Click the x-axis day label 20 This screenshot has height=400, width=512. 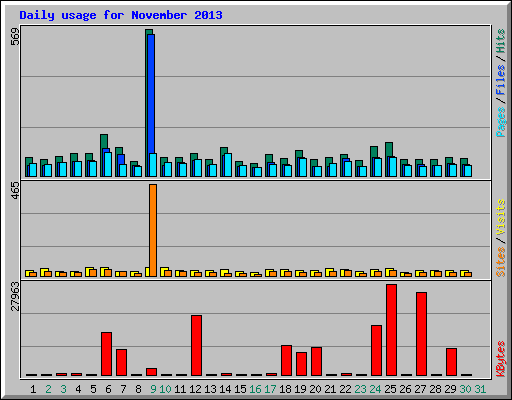(x=315, y=389)
